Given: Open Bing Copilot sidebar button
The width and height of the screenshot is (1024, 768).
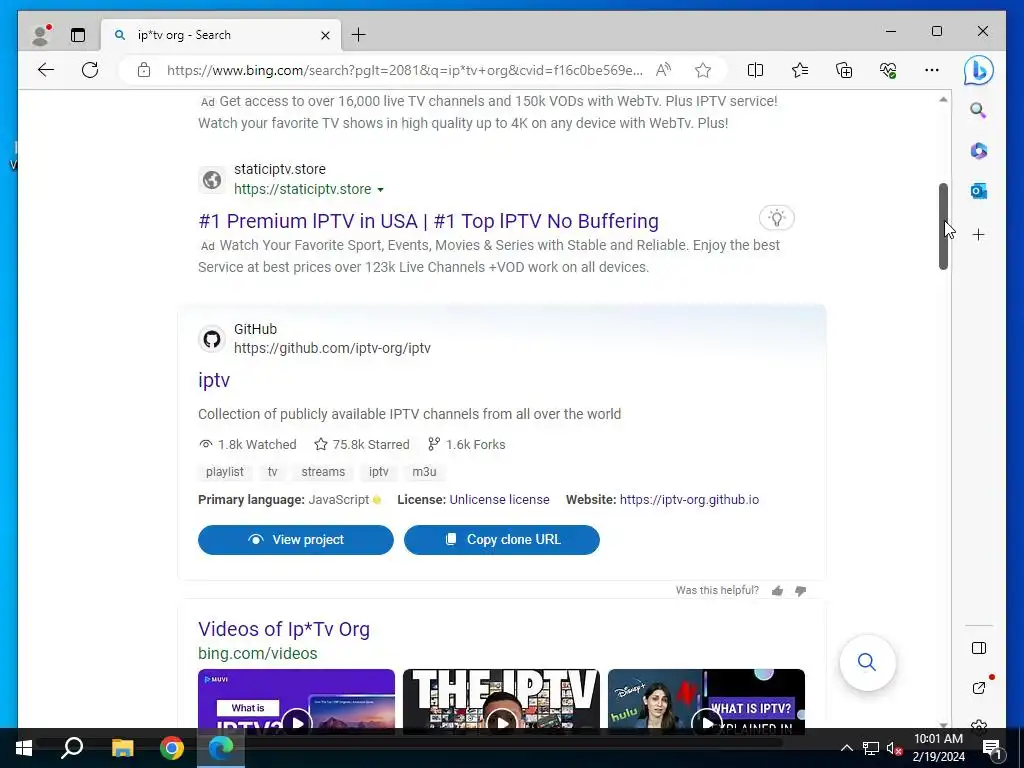Looking at the screenshot, I should pos(978,70).
